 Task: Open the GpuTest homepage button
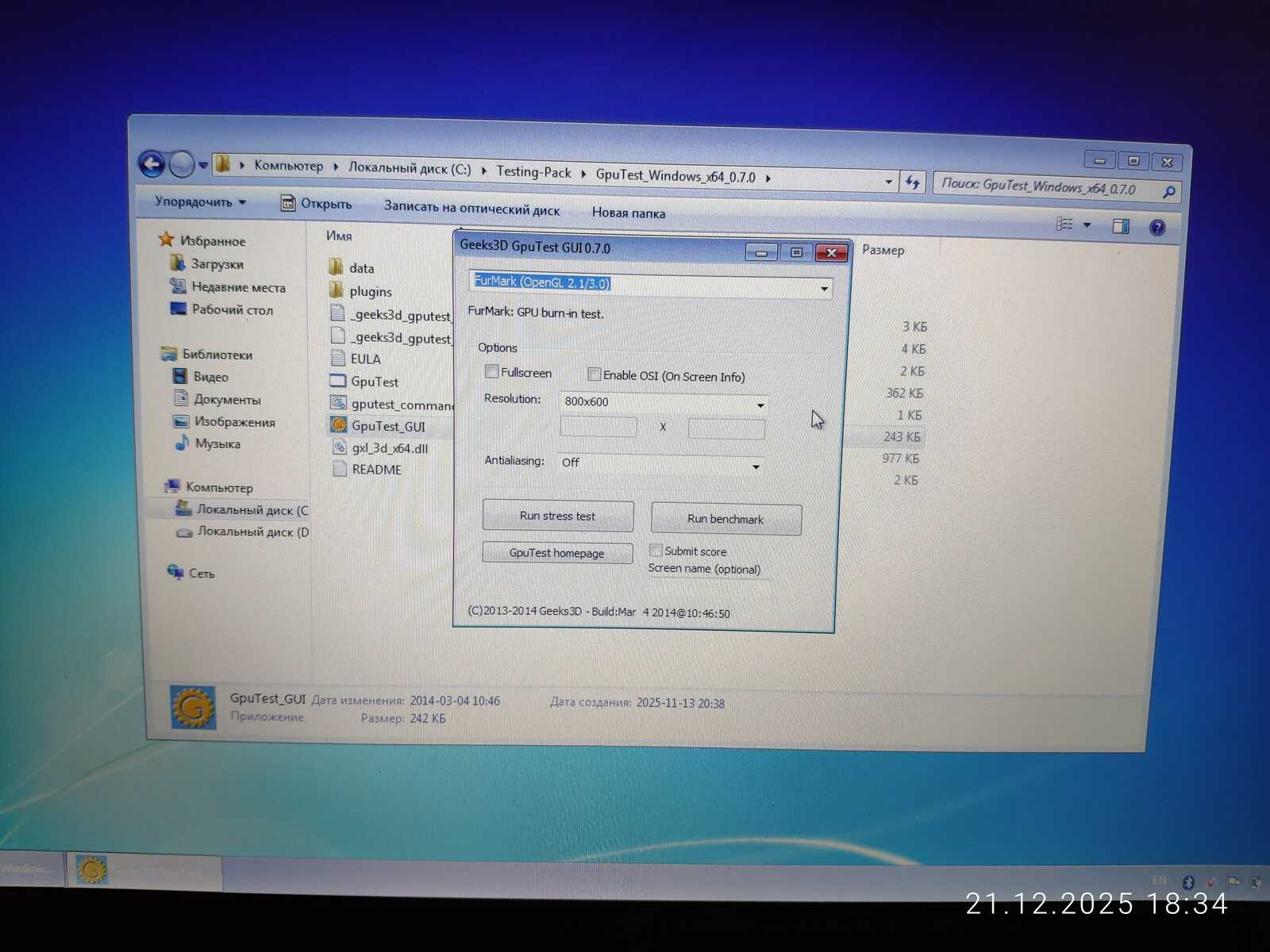557,553
